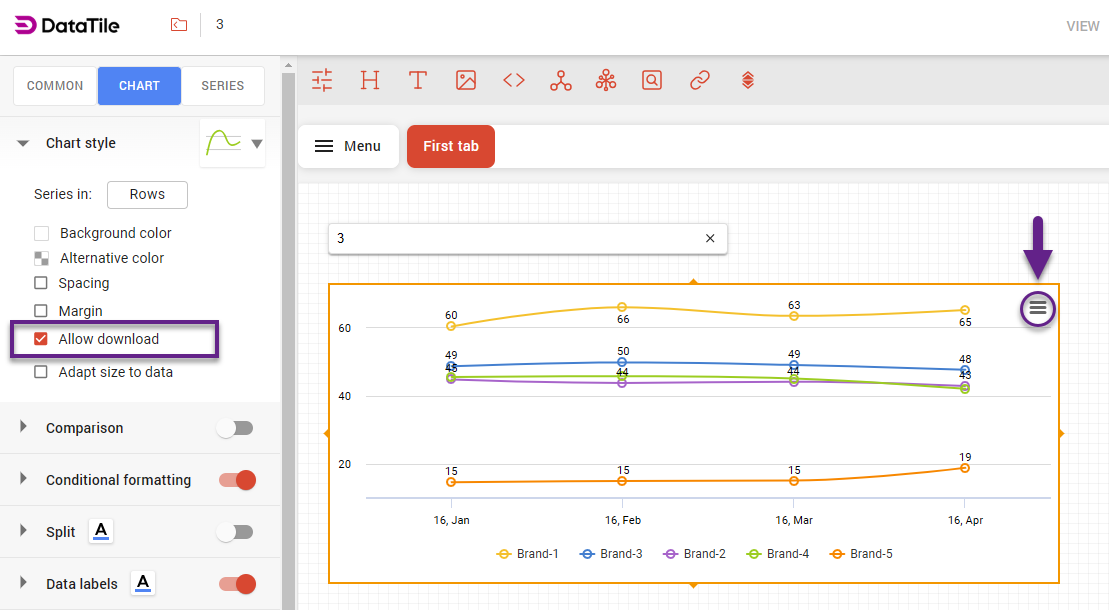Select the T text widget icon
Screen dimensions: 1109x610
418,81
